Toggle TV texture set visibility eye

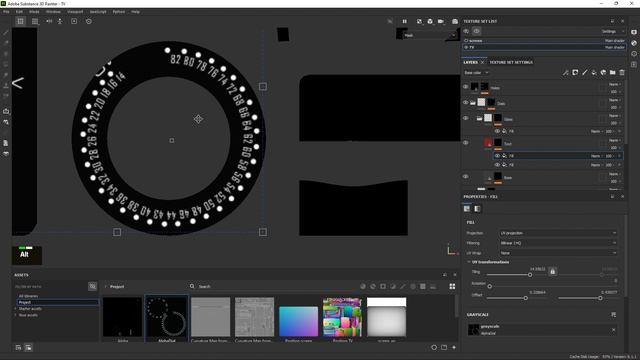466,47
